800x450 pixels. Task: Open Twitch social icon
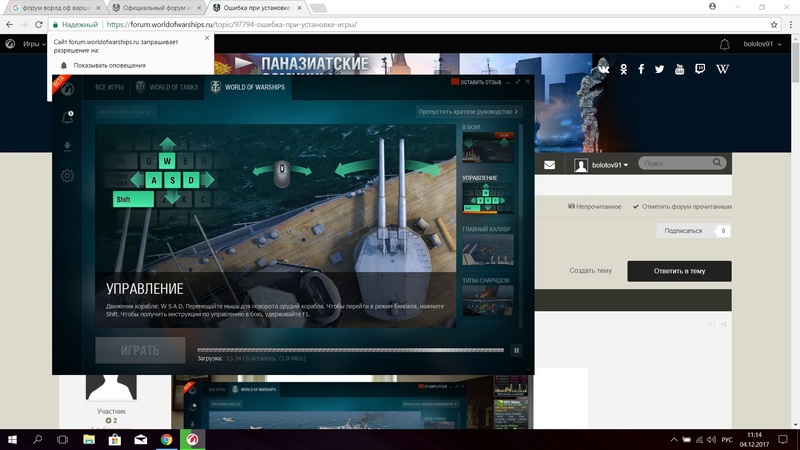tap(700, 69)
